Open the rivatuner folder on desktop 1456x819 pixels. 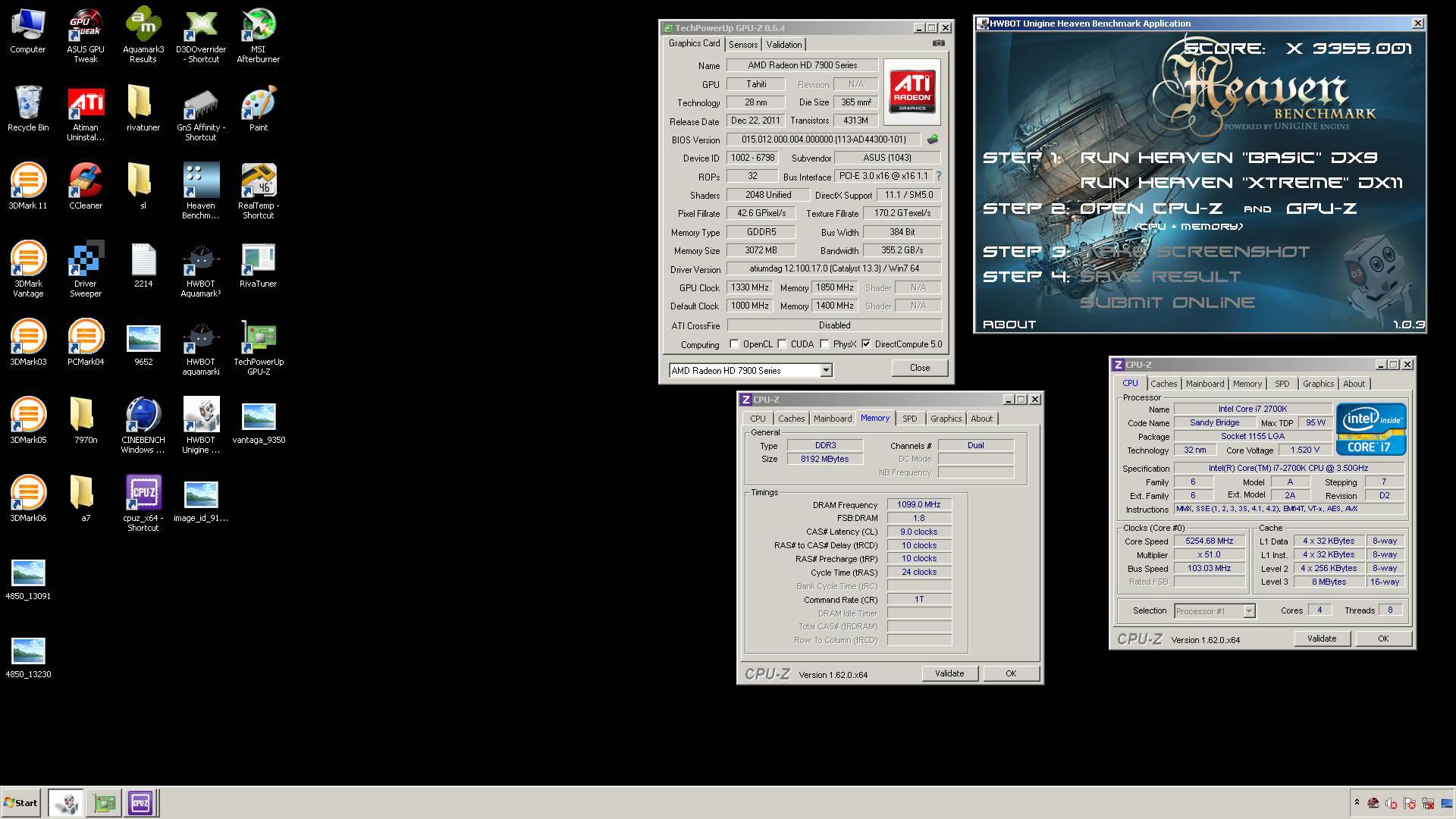(143, 108)
